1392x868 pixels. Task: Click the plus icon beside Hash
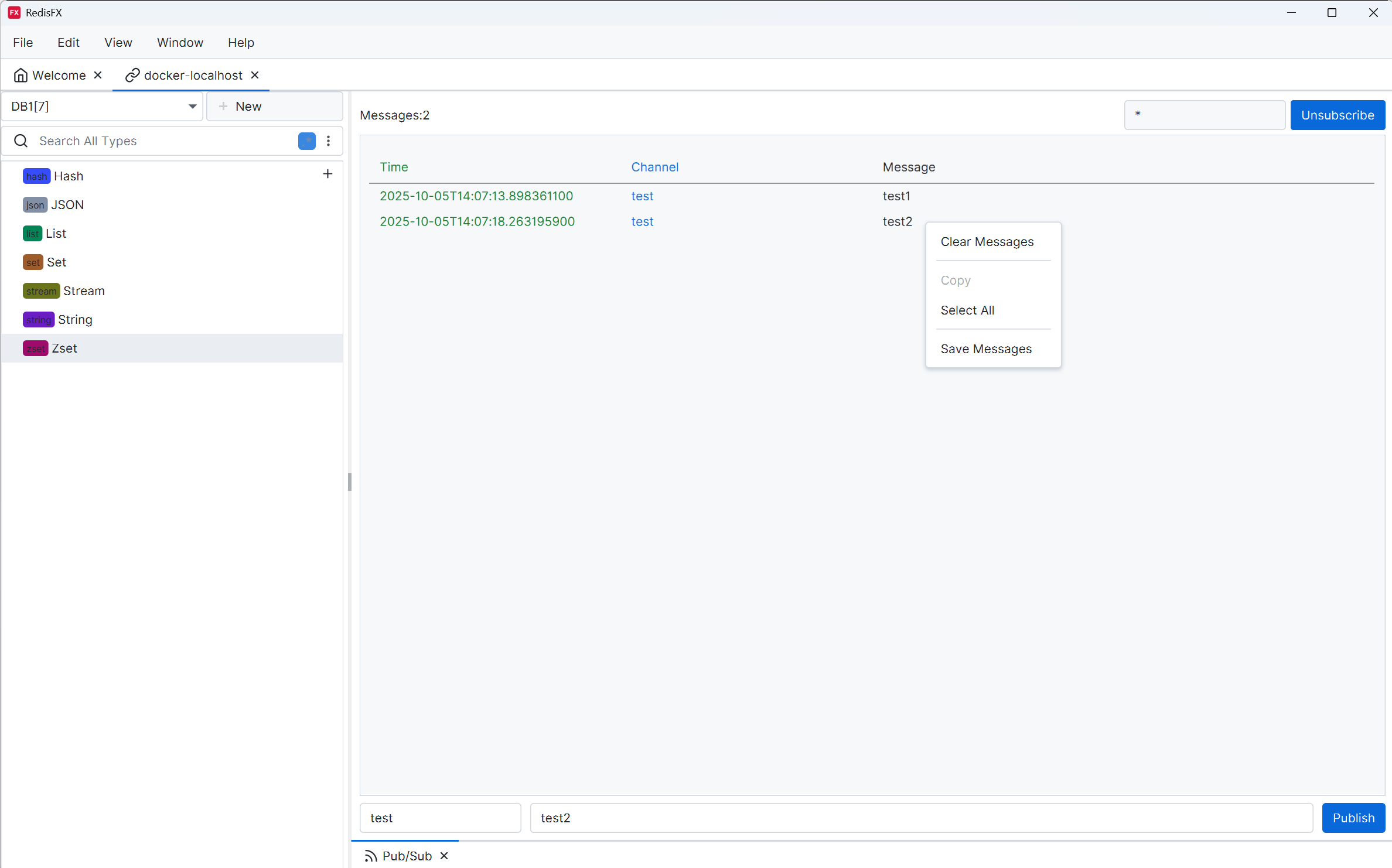[x=327, y=174]
